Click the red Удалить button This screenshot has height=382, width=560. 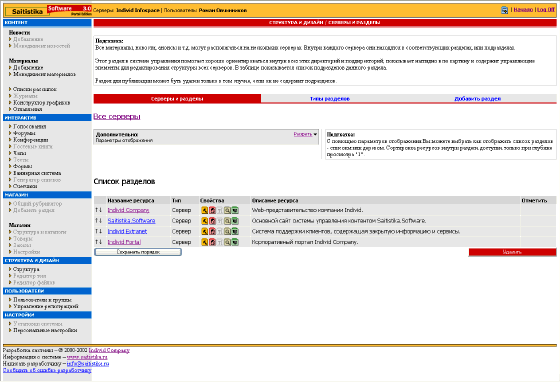[x=512, y=252]
